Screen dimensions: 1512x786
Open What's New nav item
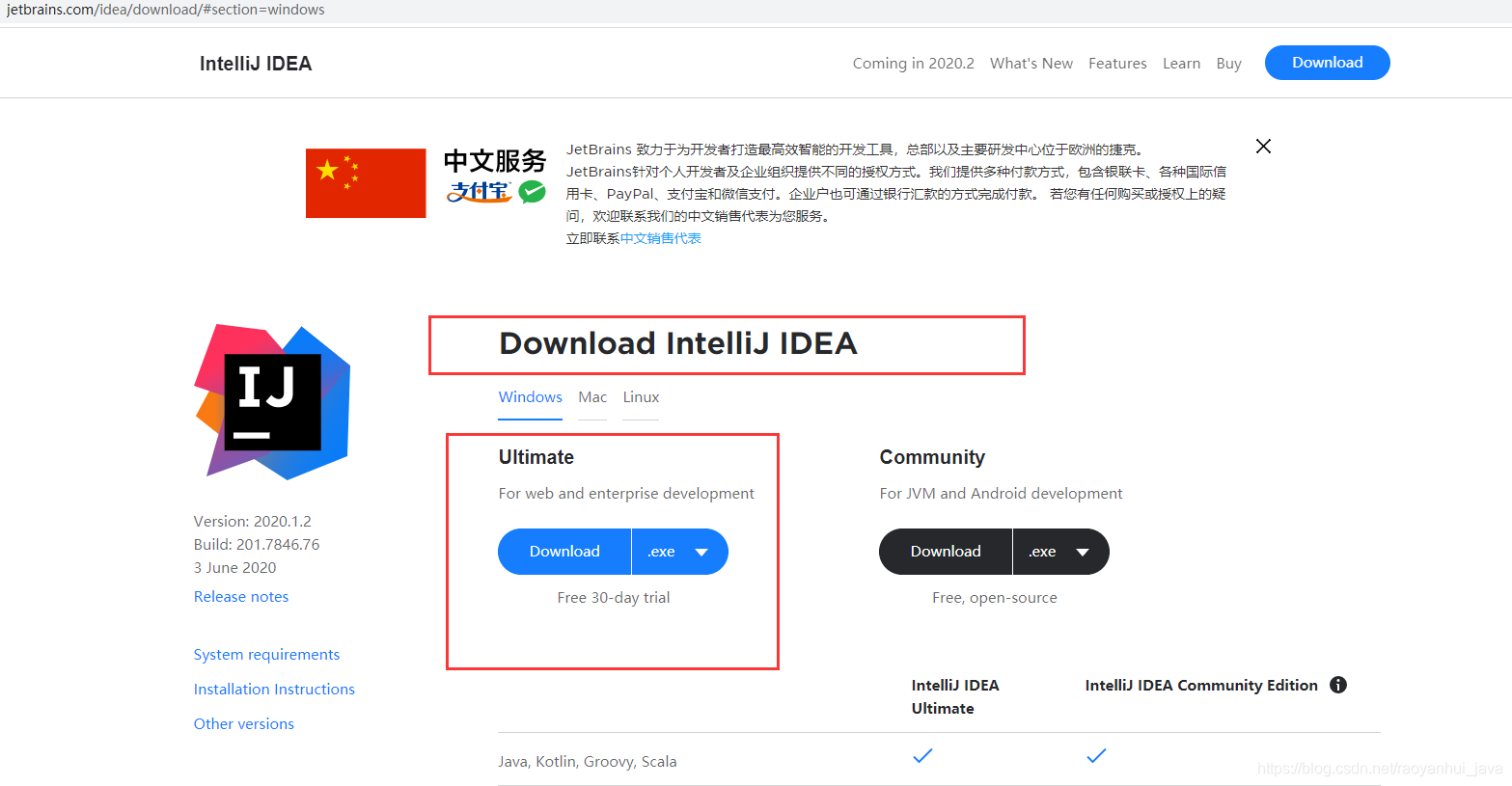point(1031,64)
